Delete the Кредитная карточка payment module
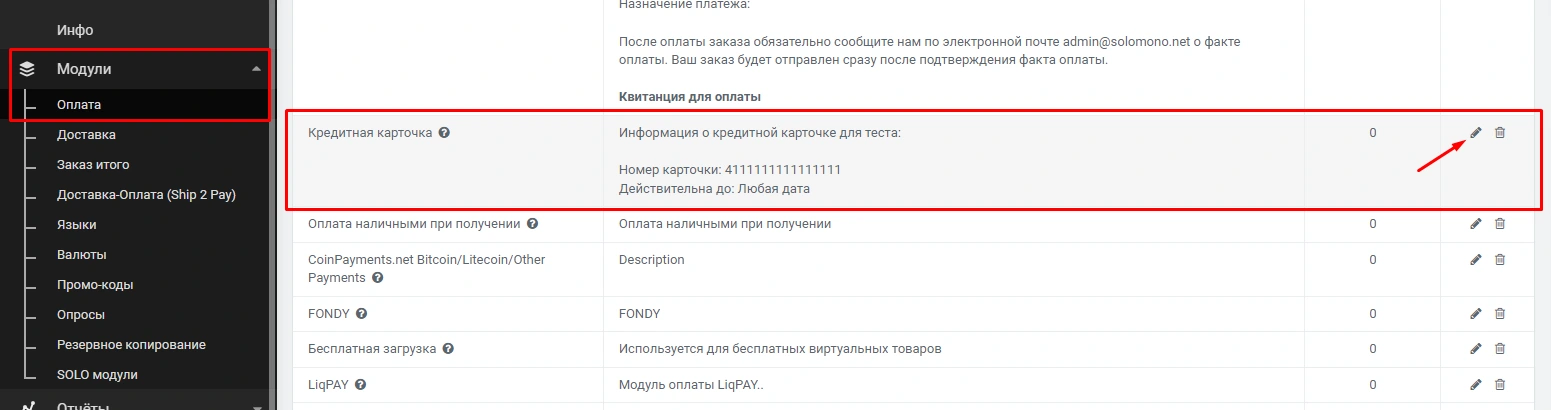The width and height of the screenshot is (1551, 410). click(x=1500, y=133)
